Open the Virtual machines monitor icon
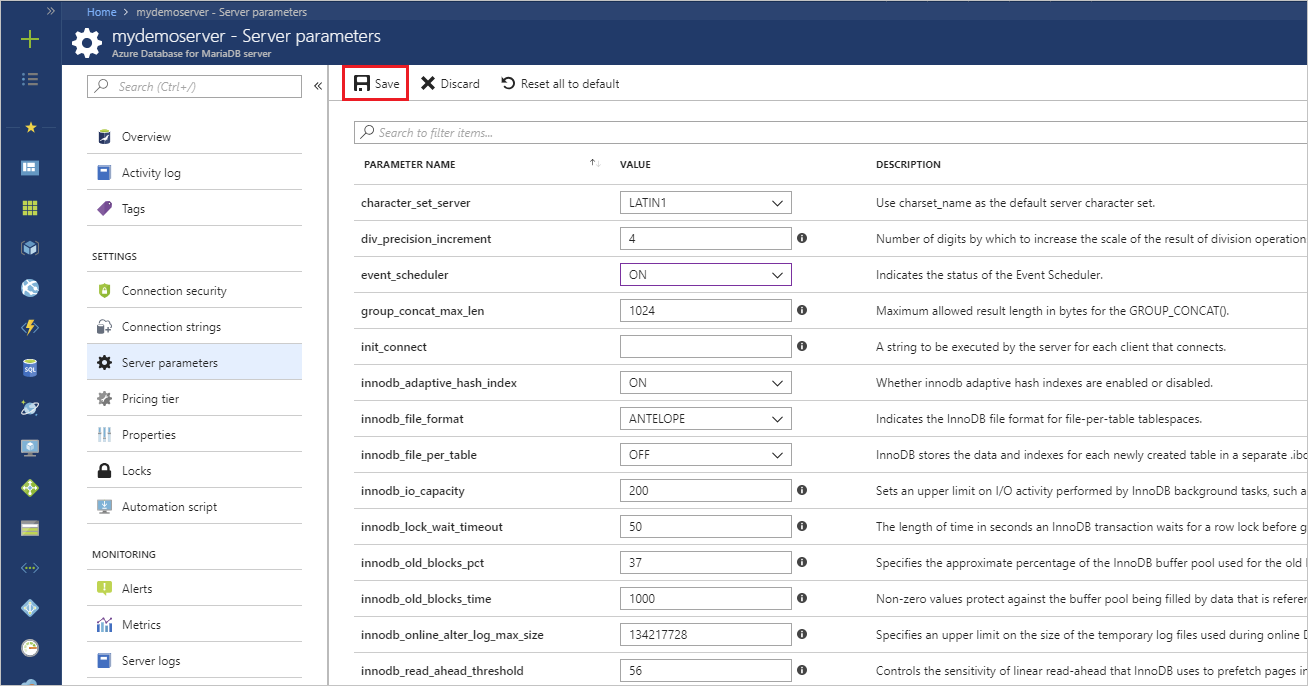 [x=30, y=448]
